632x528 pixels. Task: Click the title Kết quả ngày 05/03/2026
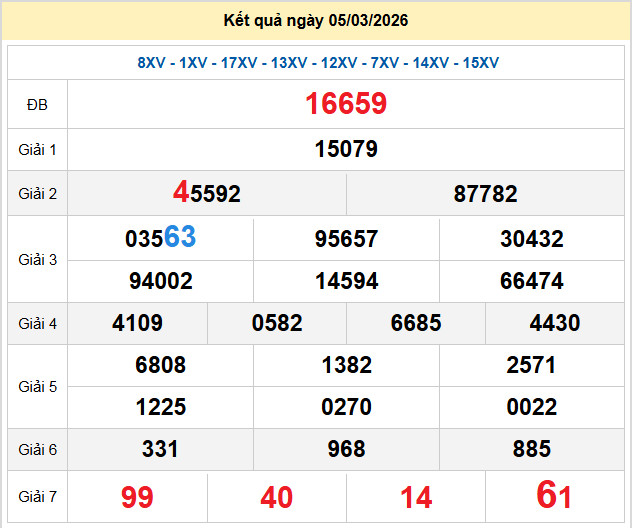pyautogui.click(x=316, y=20)
